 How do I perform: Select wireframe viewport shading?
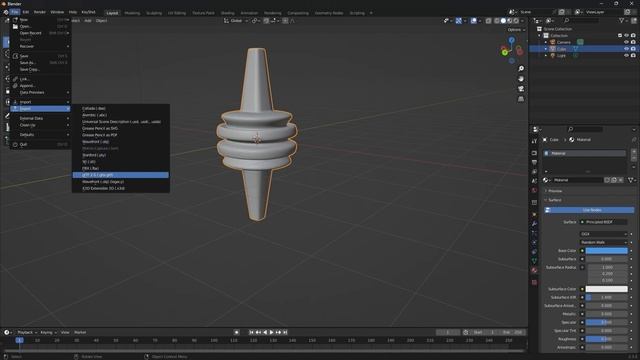point(497,21)
